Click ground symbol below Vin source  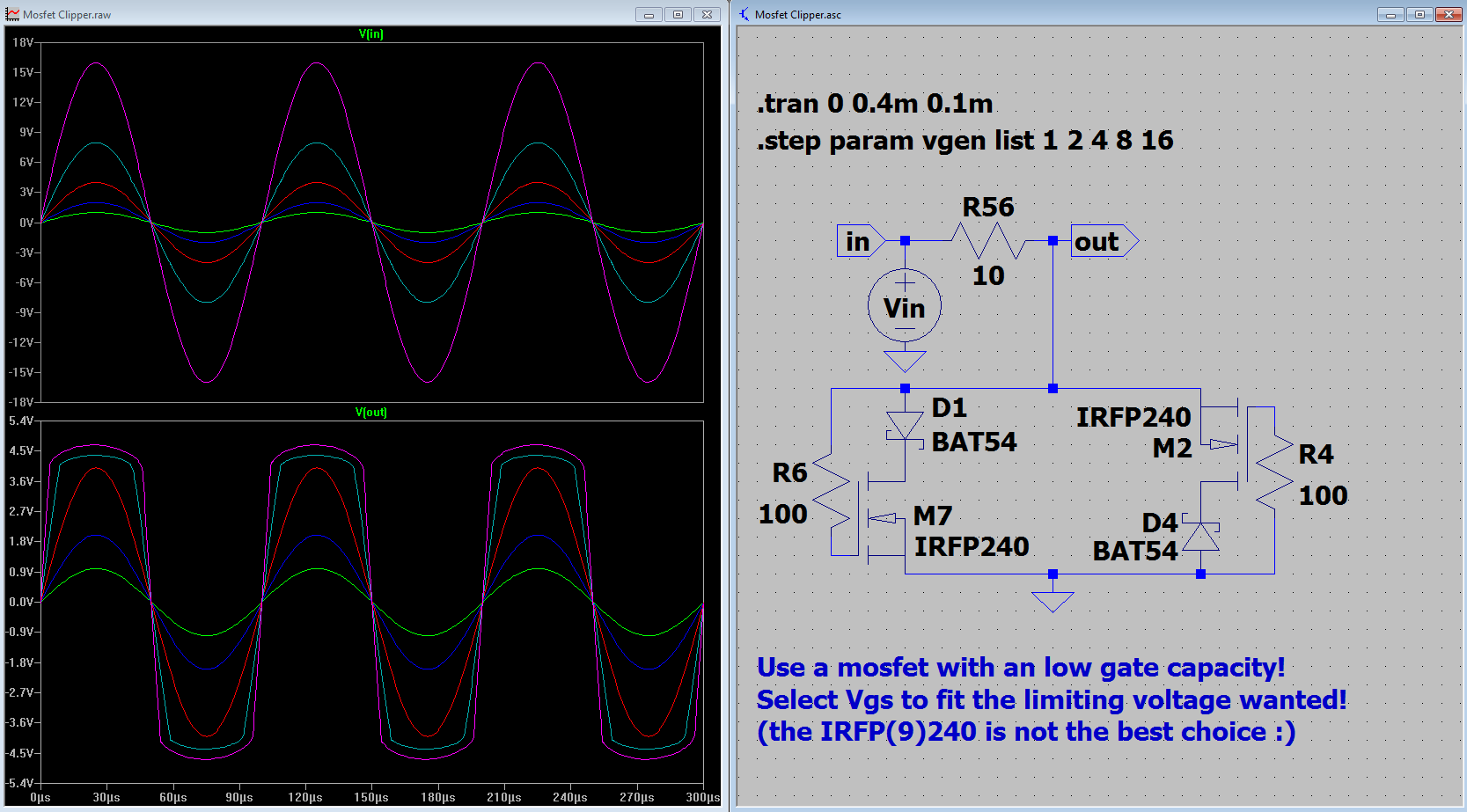(905, 361)
